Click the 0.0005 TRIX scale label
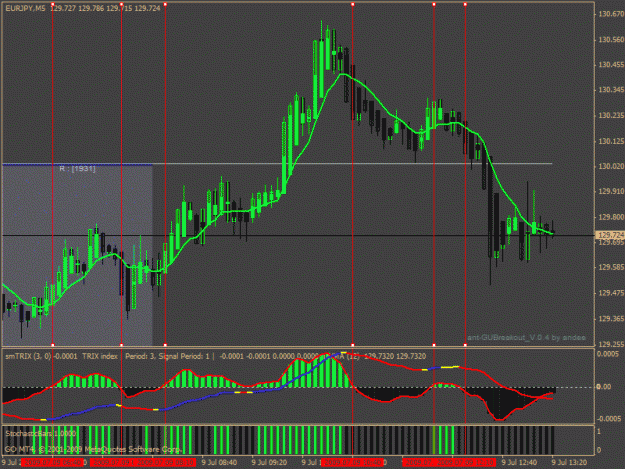Image resolution: width=625 pixels, height=469 pixels. tap(609, 354)
